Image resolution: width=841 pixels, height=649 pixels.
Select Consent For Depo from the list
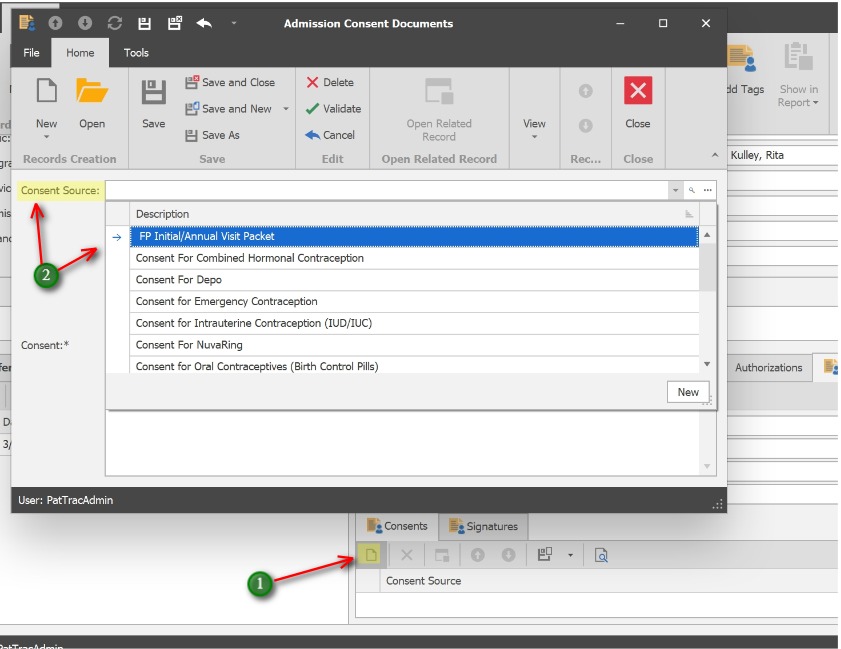click(x=179, y=280)
